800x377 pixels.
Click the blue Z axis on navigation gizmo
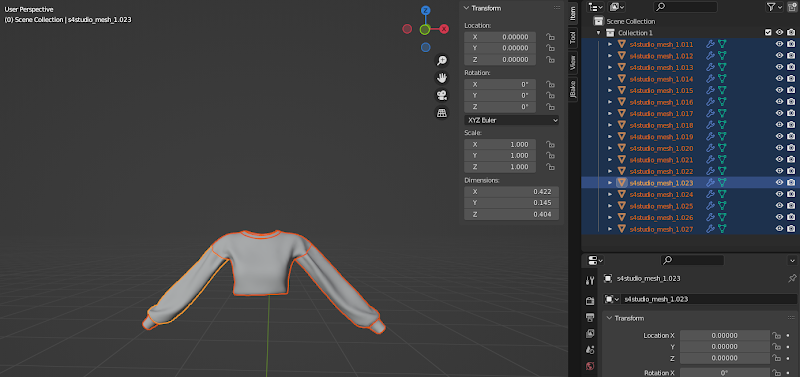(426, 10)
